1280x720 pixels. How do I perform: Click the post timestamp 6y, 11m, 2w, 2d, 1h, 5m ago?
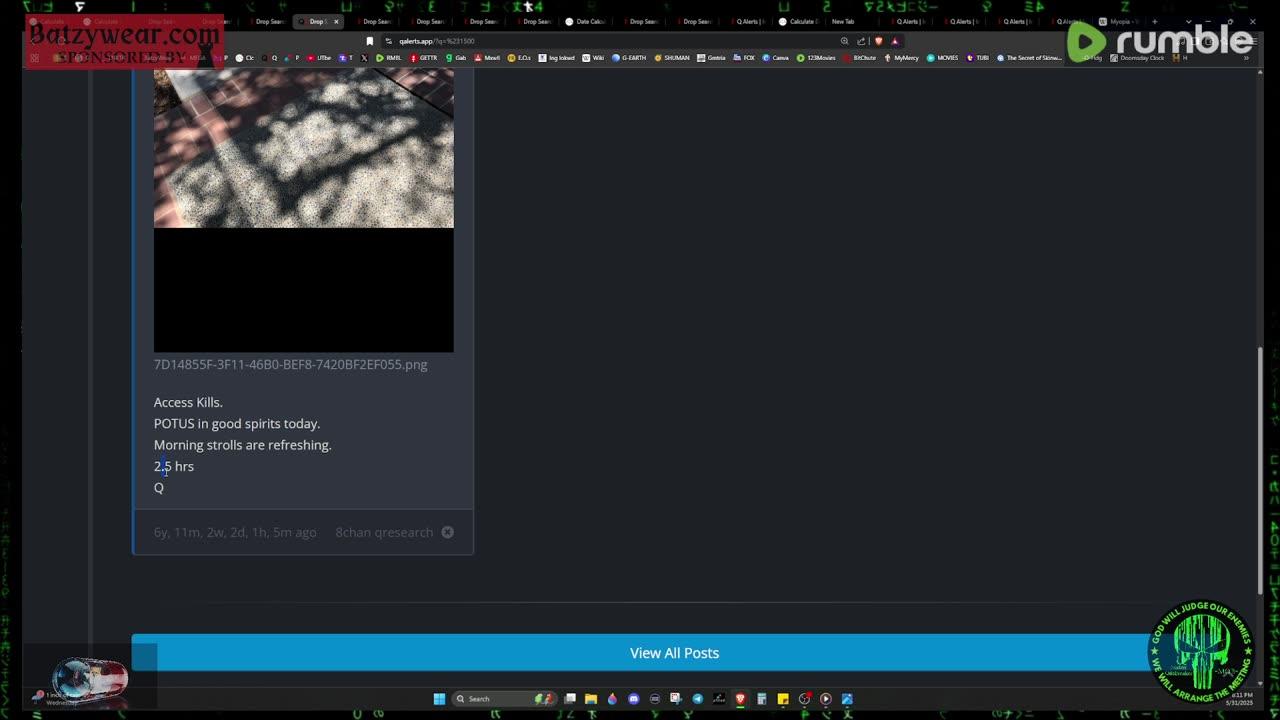[235, 532]
